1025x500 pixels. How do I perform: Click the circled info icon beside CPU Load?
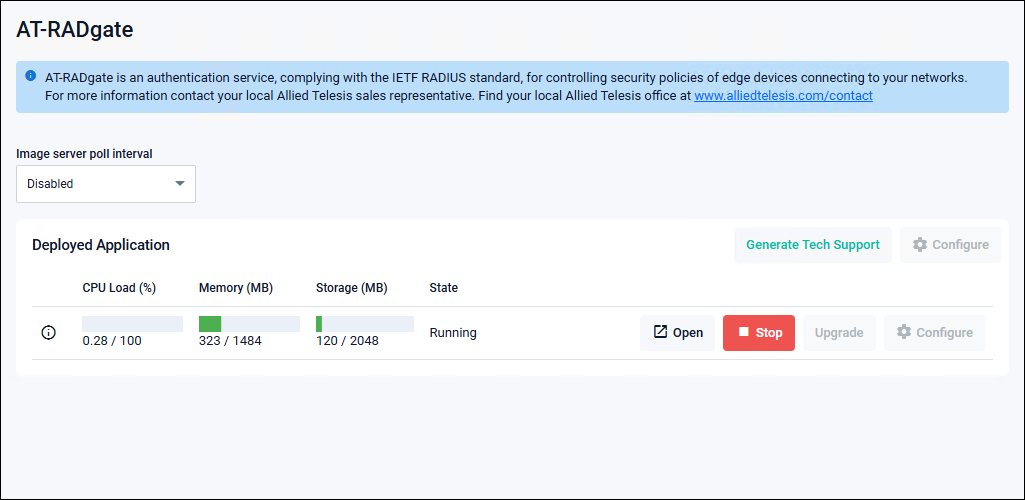click(48, 333)
